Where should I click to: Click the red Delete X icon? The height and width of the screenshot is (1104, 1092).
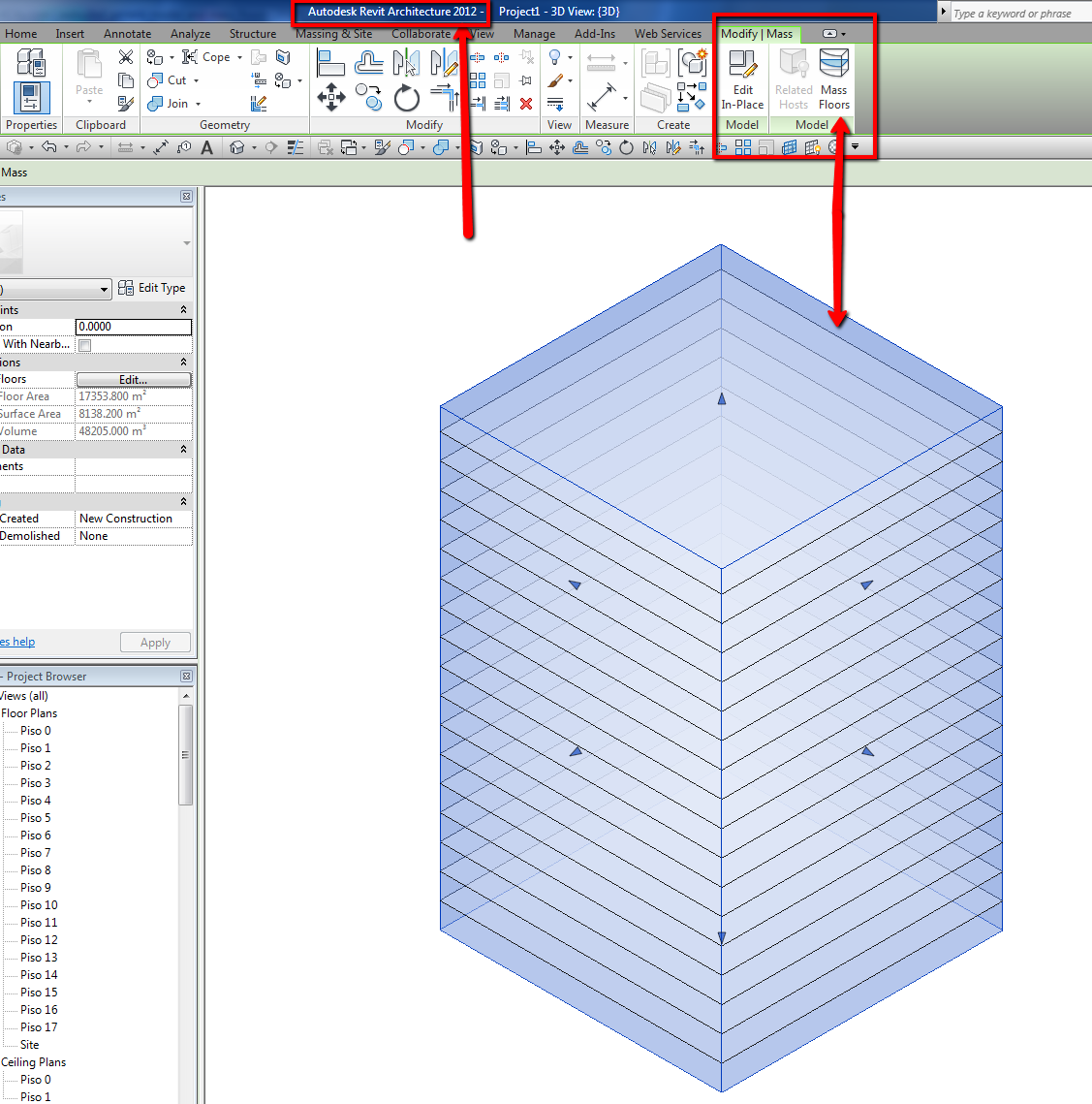point(526,104)
